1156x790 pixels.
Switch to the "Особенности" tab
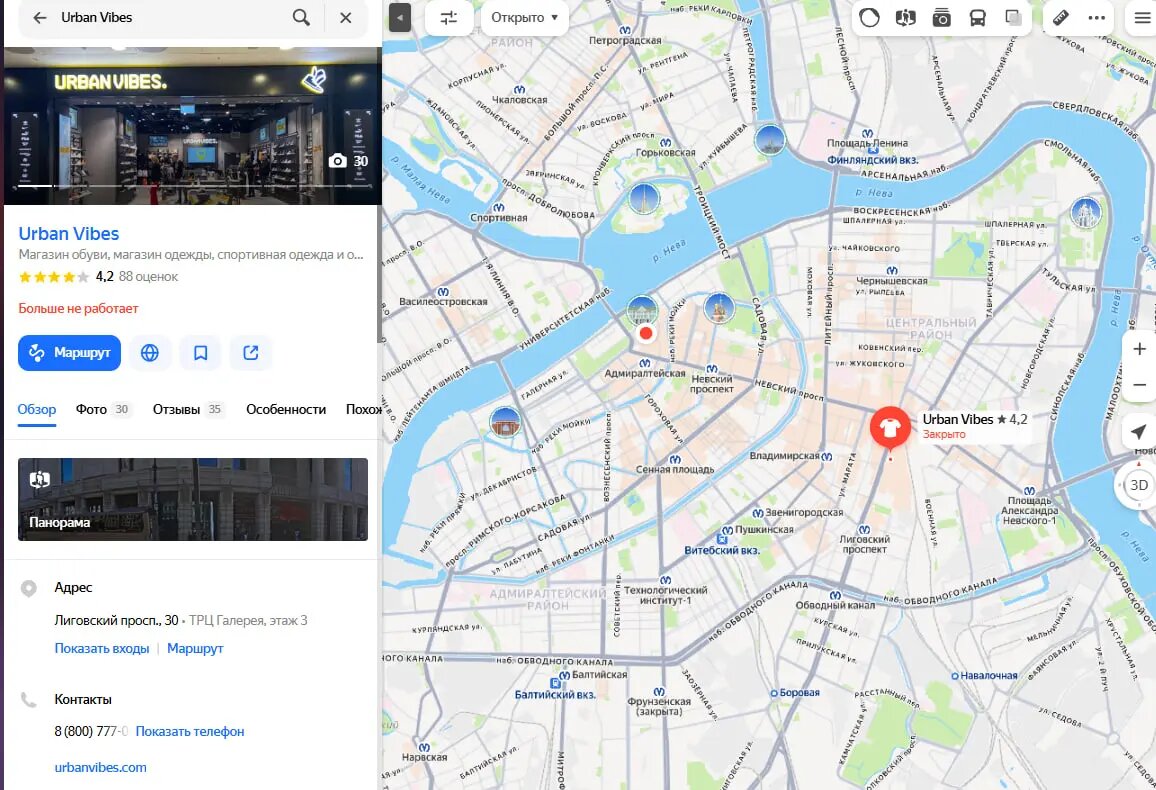tap(286, 410)
